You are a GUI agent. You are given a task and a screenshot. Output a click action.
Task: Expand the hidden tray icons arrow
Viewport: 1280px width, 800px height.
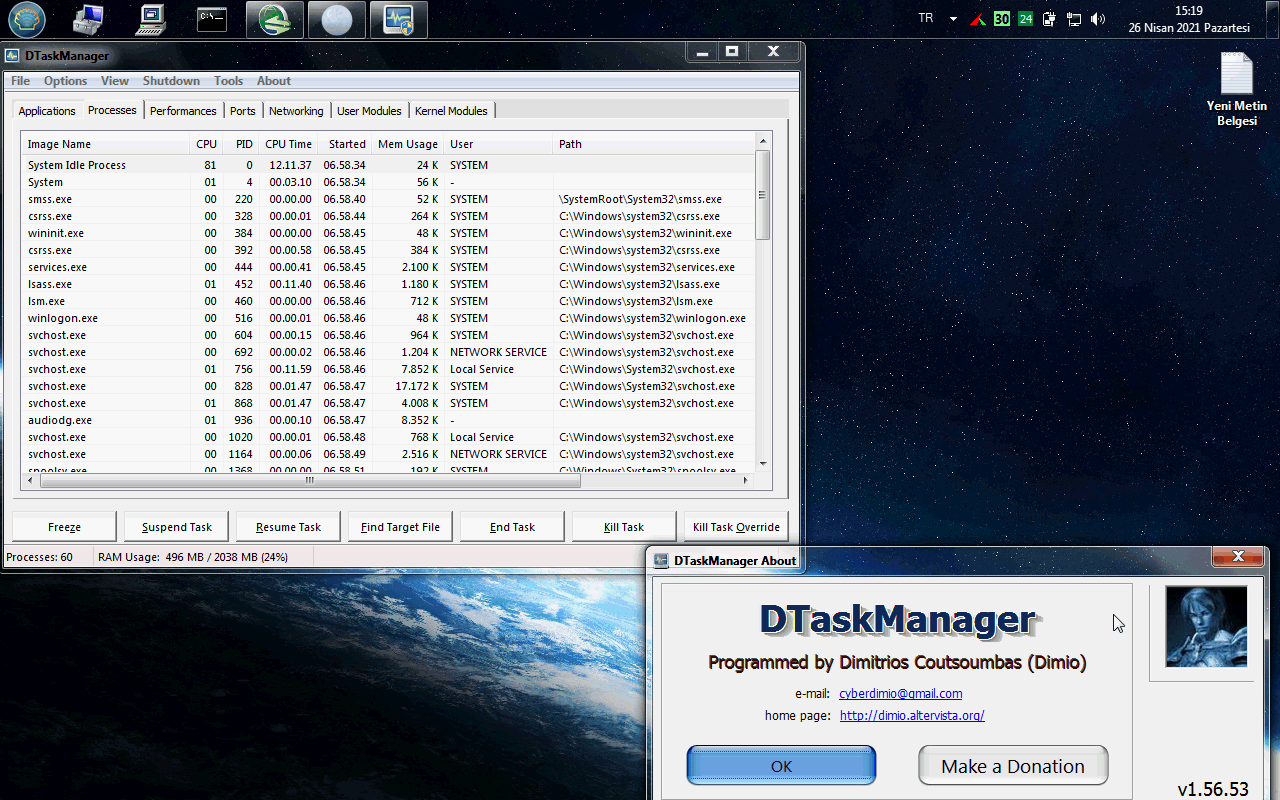click(953, 19)
